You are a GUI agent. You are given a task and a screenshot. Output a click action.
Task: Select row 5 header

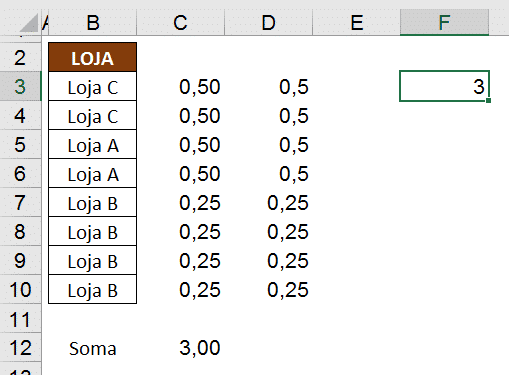click(20, 144)
